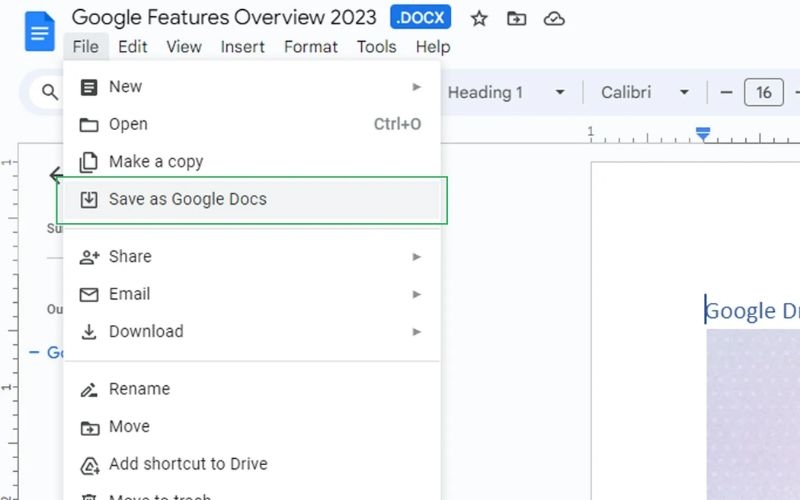Image resolution: width=800 pixels, height=500 pixels.
Task: Click the Share person-plus icon
Action: tap(89, 257)
